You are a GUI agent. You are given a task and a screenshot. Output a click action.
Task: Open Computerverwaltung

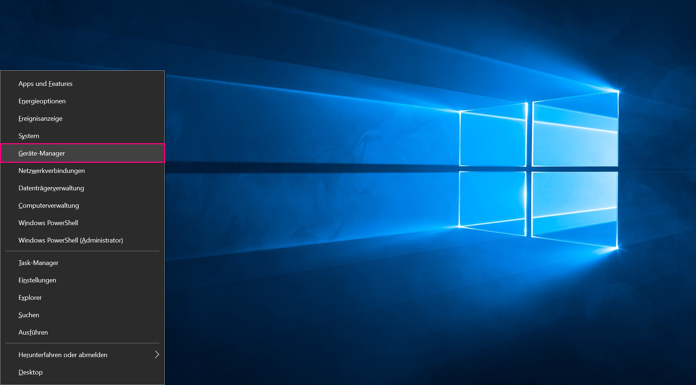83,206
